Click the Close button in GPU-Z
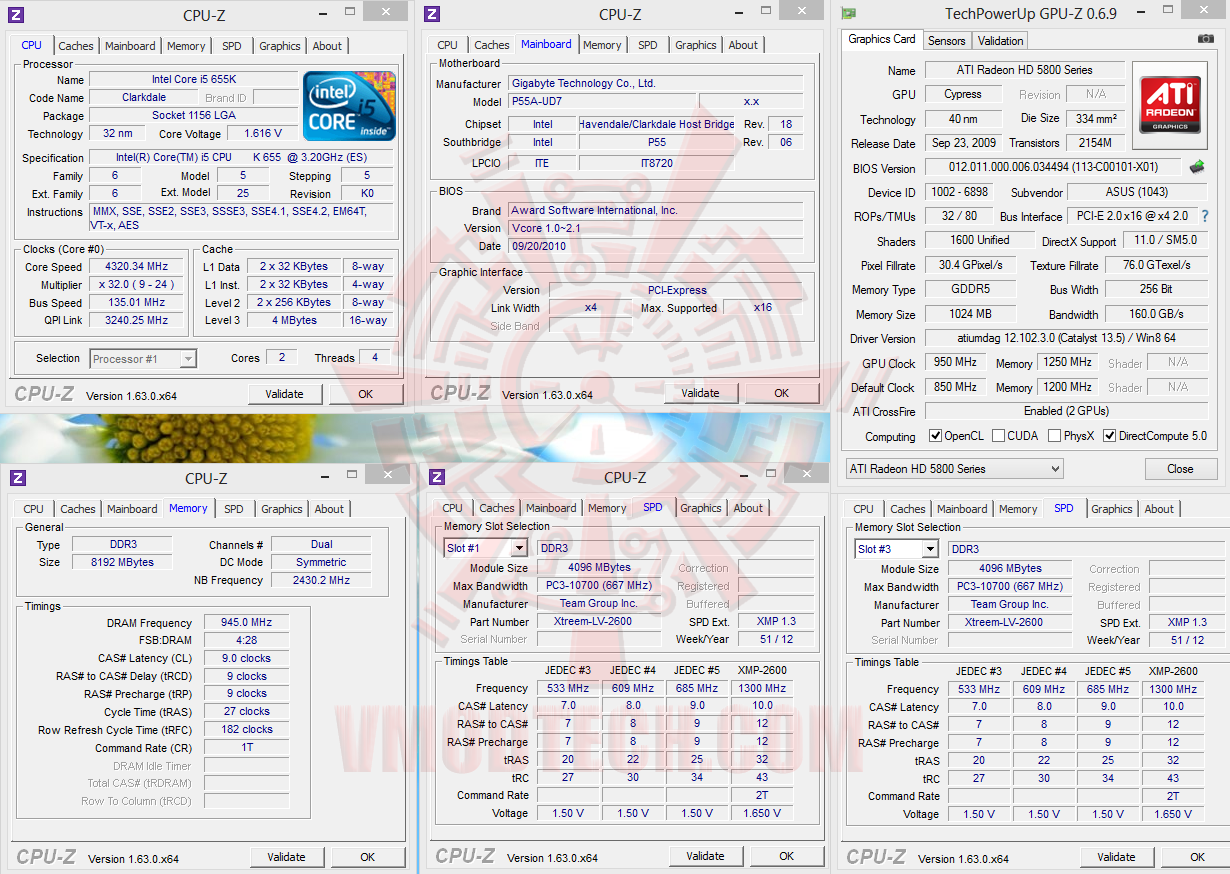The height and width of the screenshot is (874, 1230). [1180, 469]
